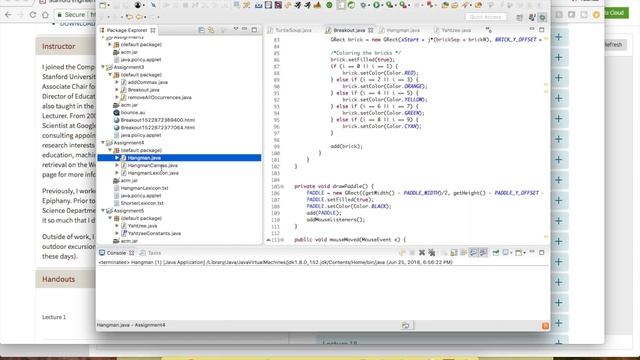Click the Remove All Terminated Launches icon

[x=432, y=253]
